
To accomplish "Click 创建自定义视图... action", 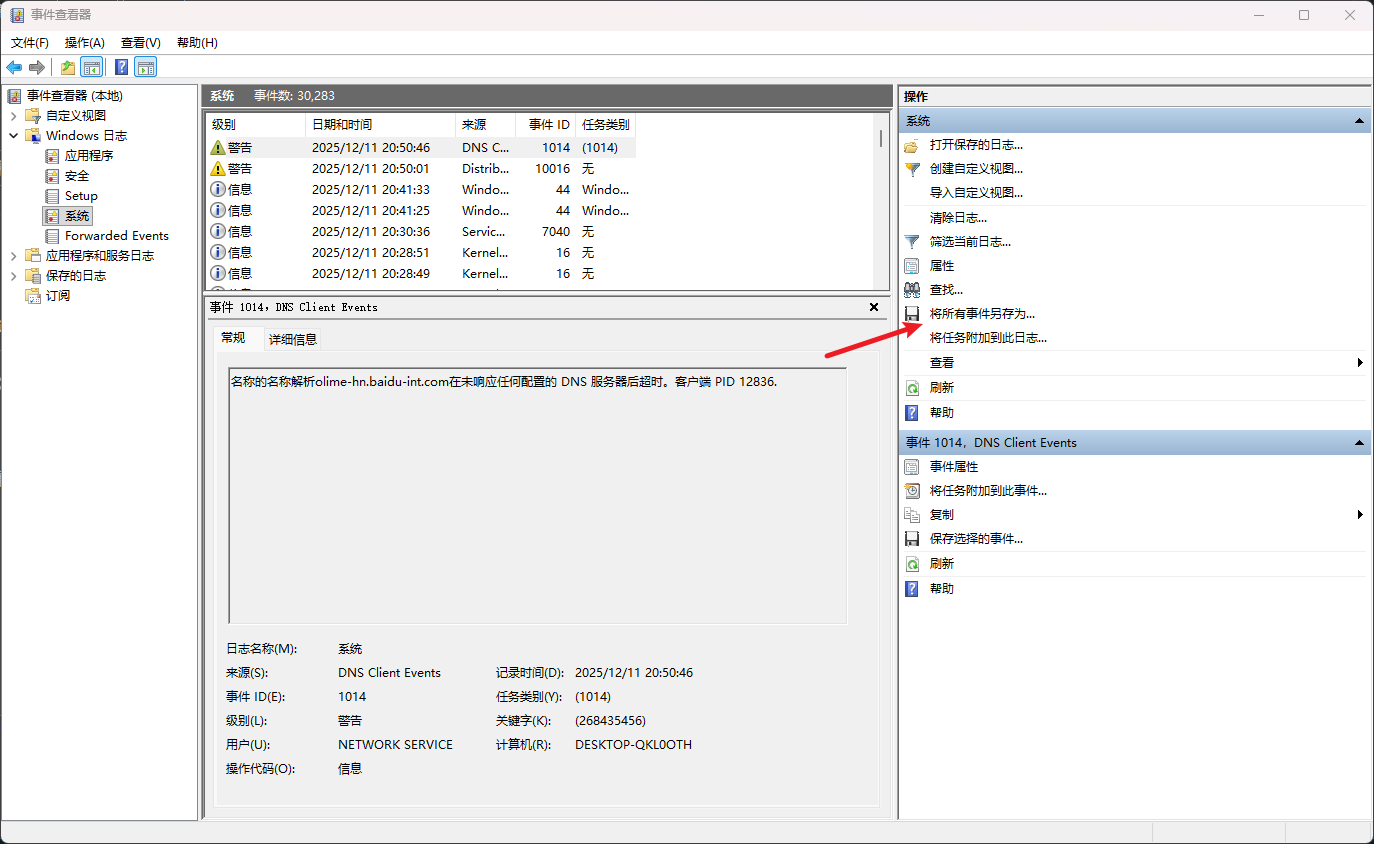I will [x=976, y=169].
